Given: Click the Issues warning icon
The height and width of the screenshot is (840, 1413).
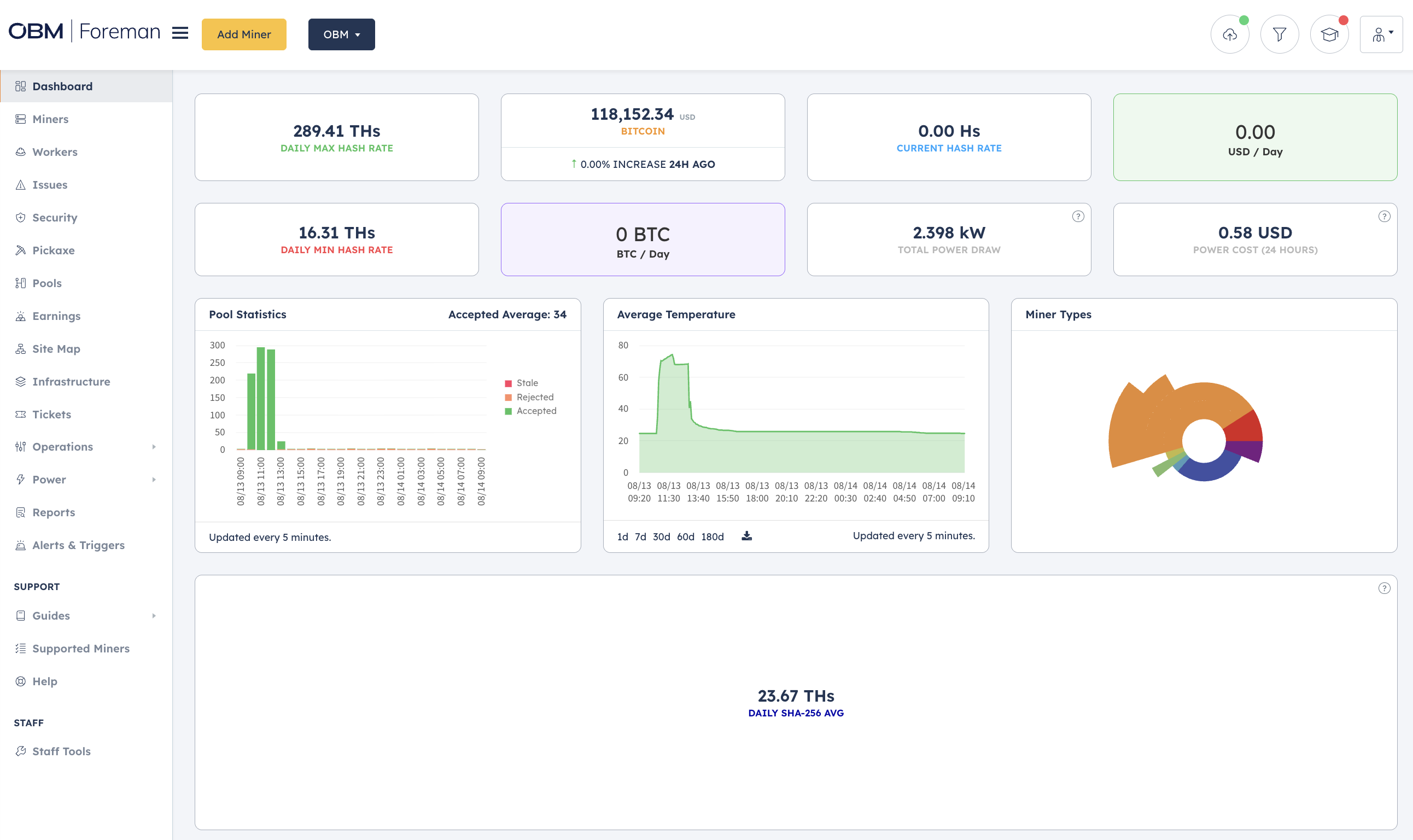Looking at the screenshot, I should pyautogui.click(x=20, y=184).
